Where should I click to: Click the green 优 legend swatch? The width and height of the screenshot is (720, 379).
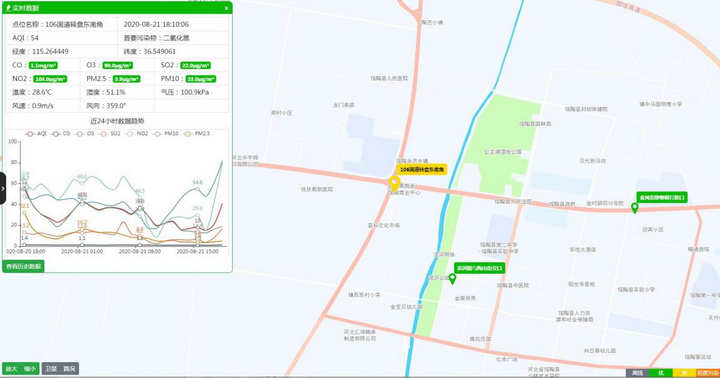coord(661,373)
